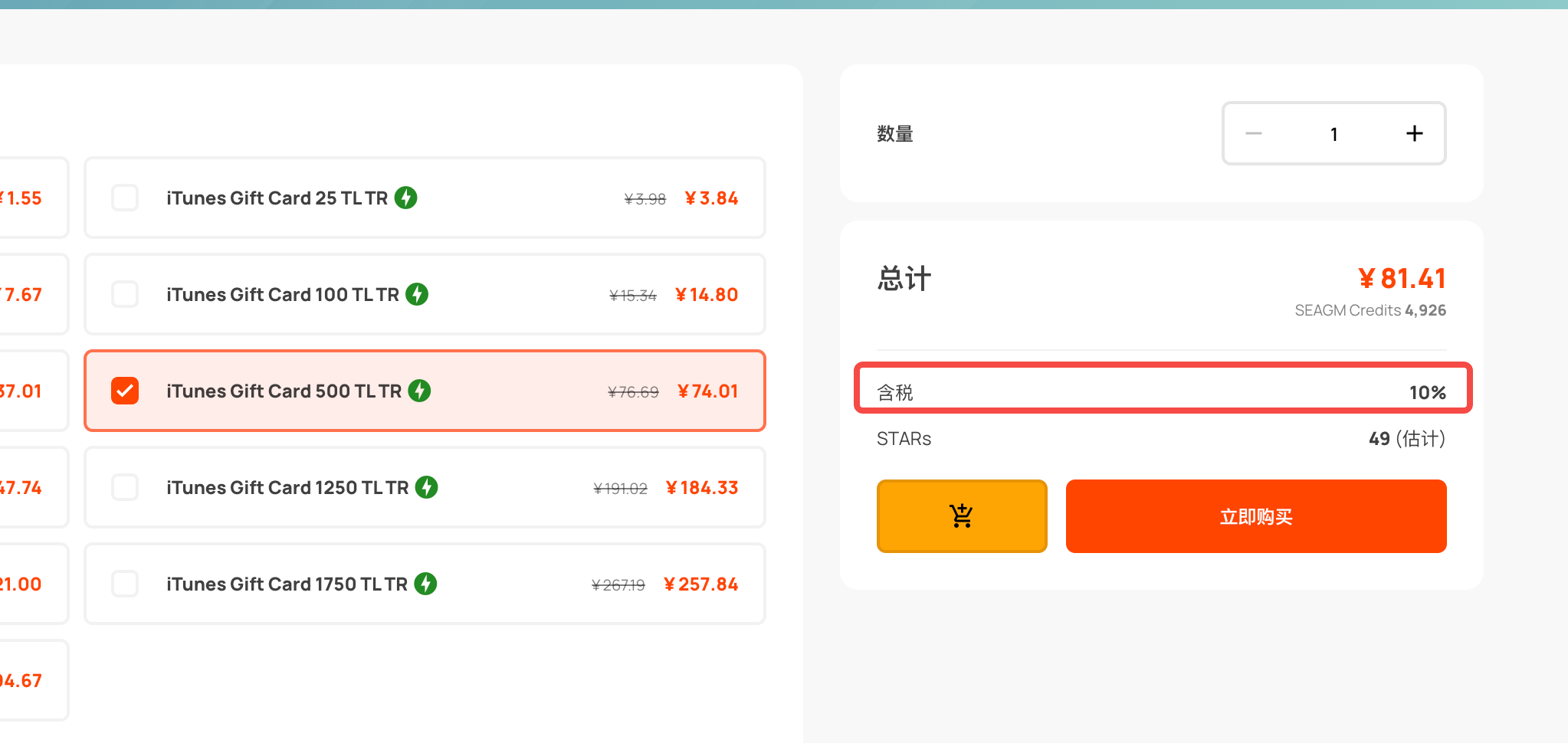
Task: Click the crossed-out ¥267.19 original price
Action: pos(618,585)
